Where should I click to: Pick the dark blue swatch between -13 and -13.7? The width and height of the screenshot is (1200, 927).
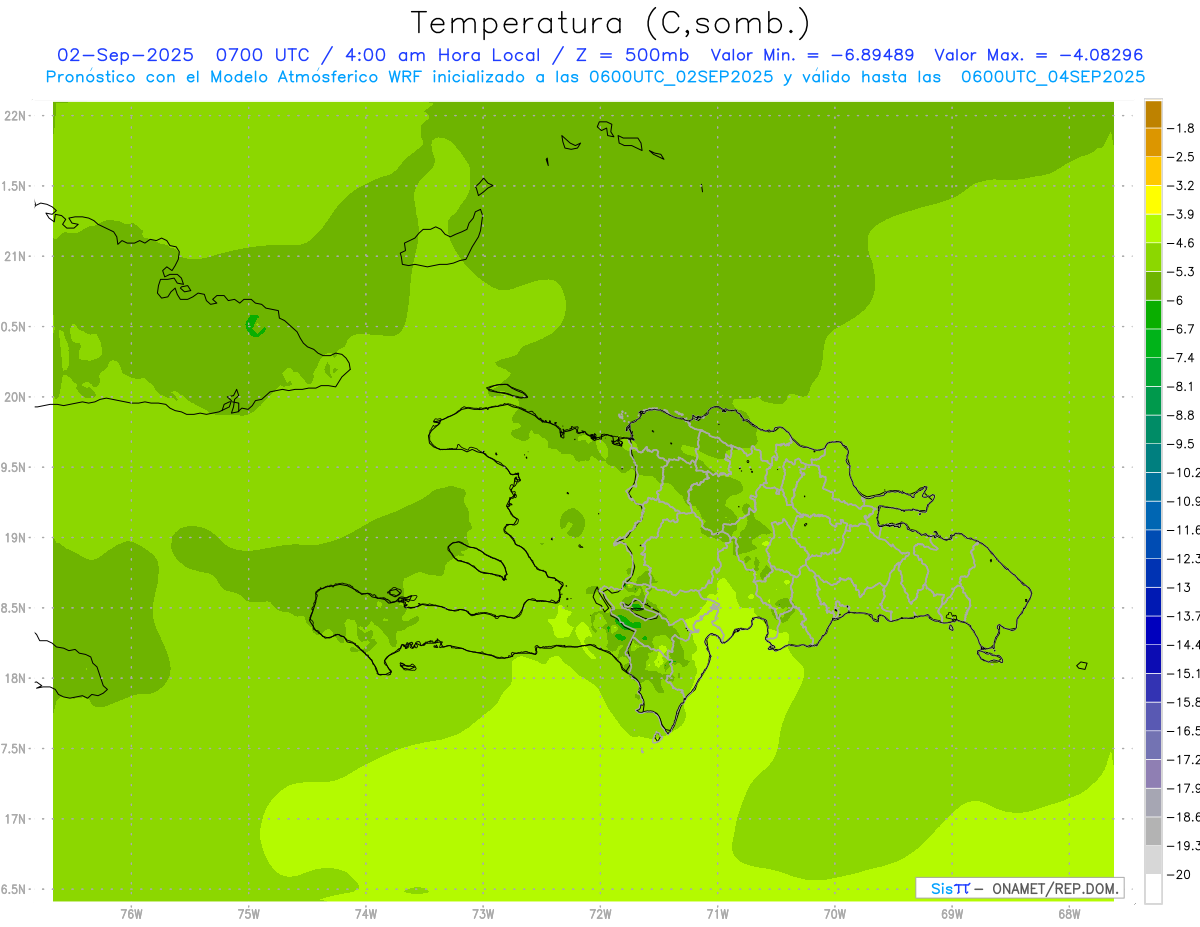tap(1153, 602)
